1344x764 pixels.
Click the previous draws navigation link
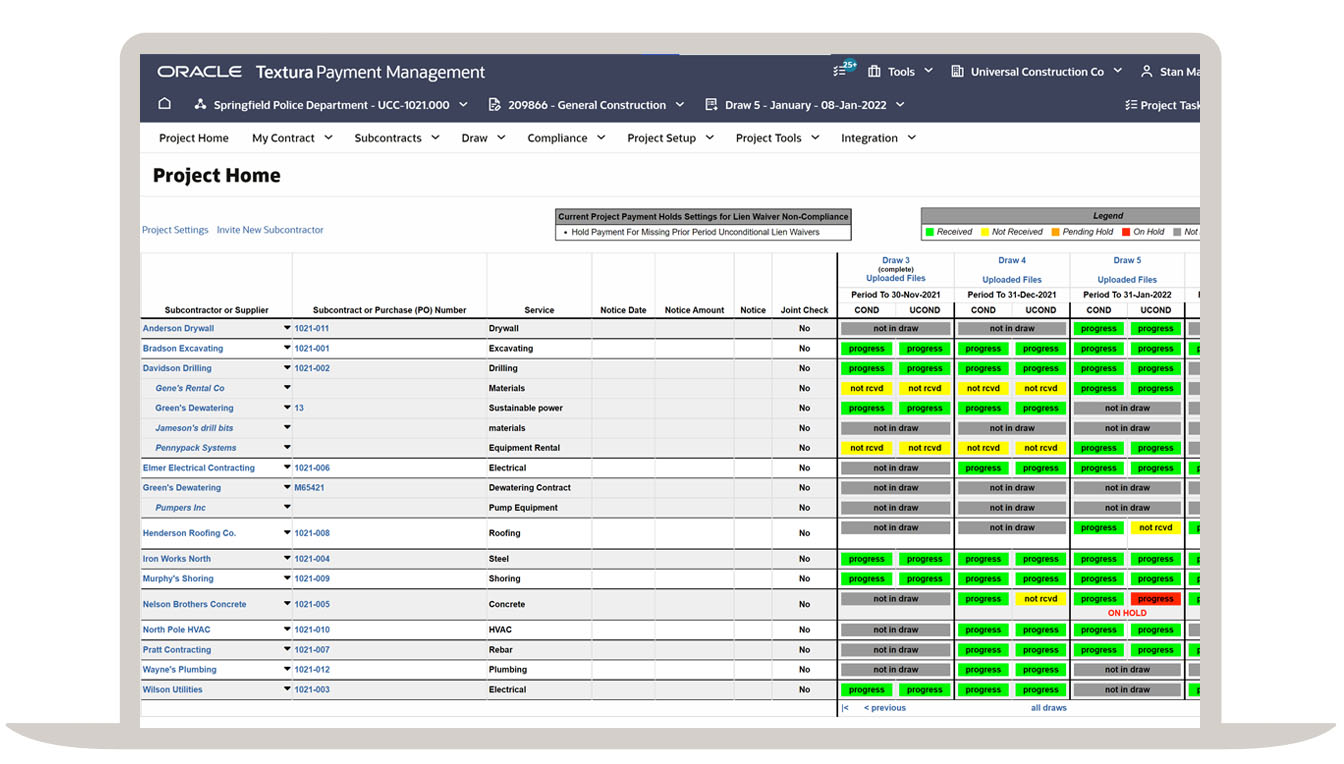884,707
